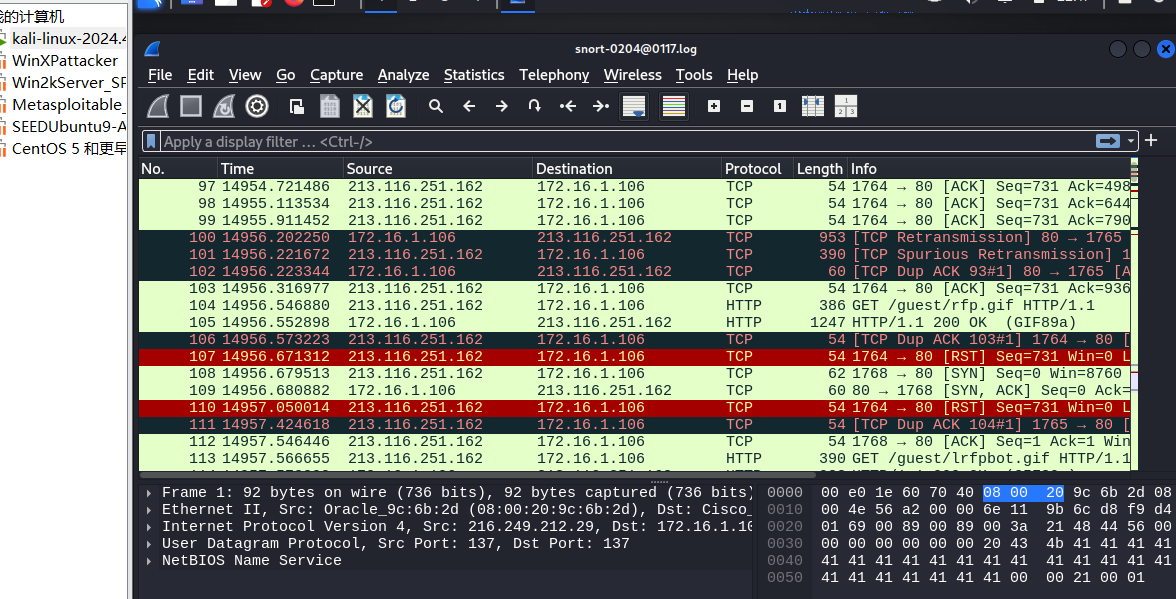Click the packet list minimap scrollbar

tap(1135, 315)
